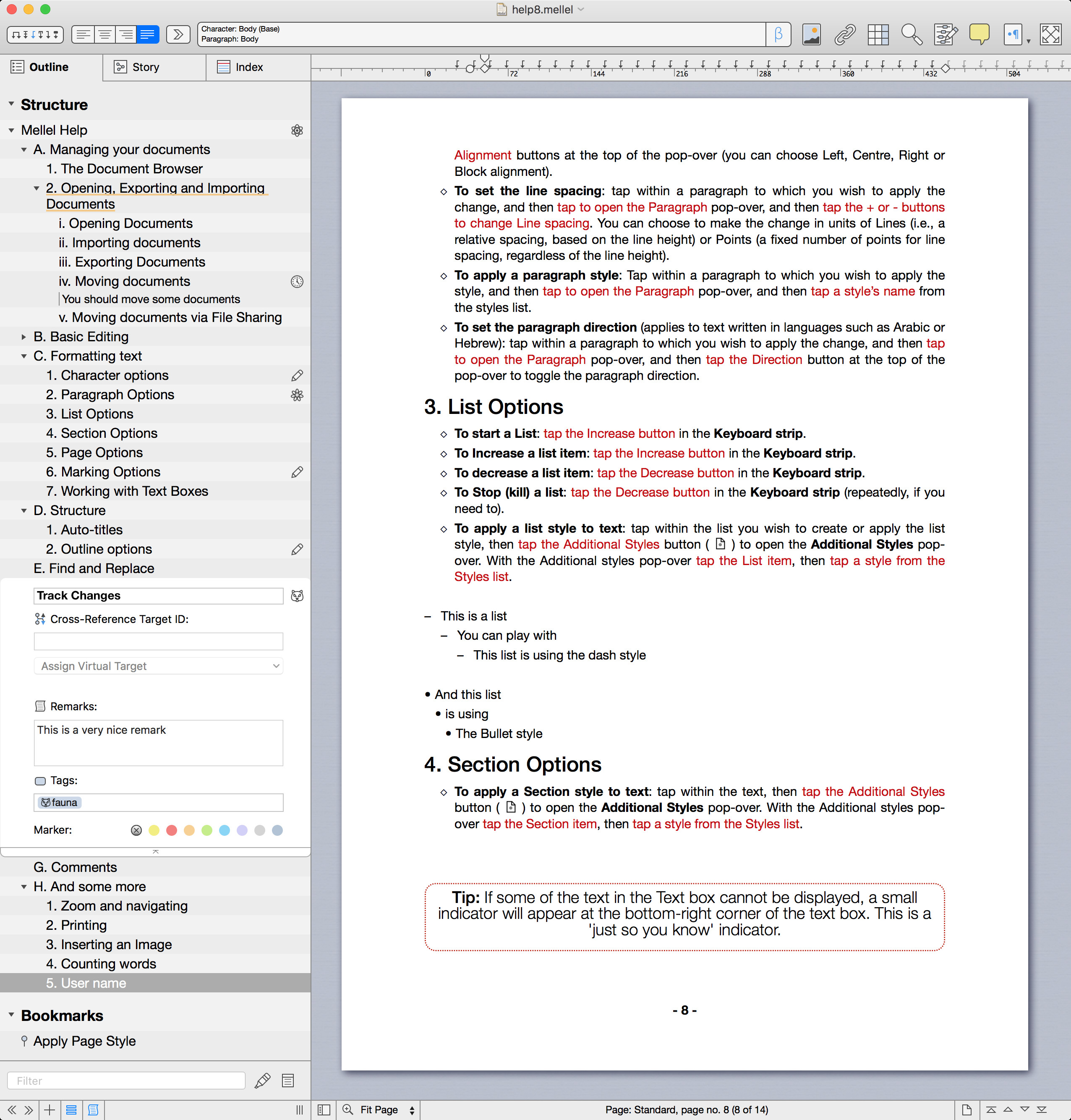The height and width of the screenshot is (1120, 1071).
Task: Collapse the outline item details panel
Action: tap(155, 852)
